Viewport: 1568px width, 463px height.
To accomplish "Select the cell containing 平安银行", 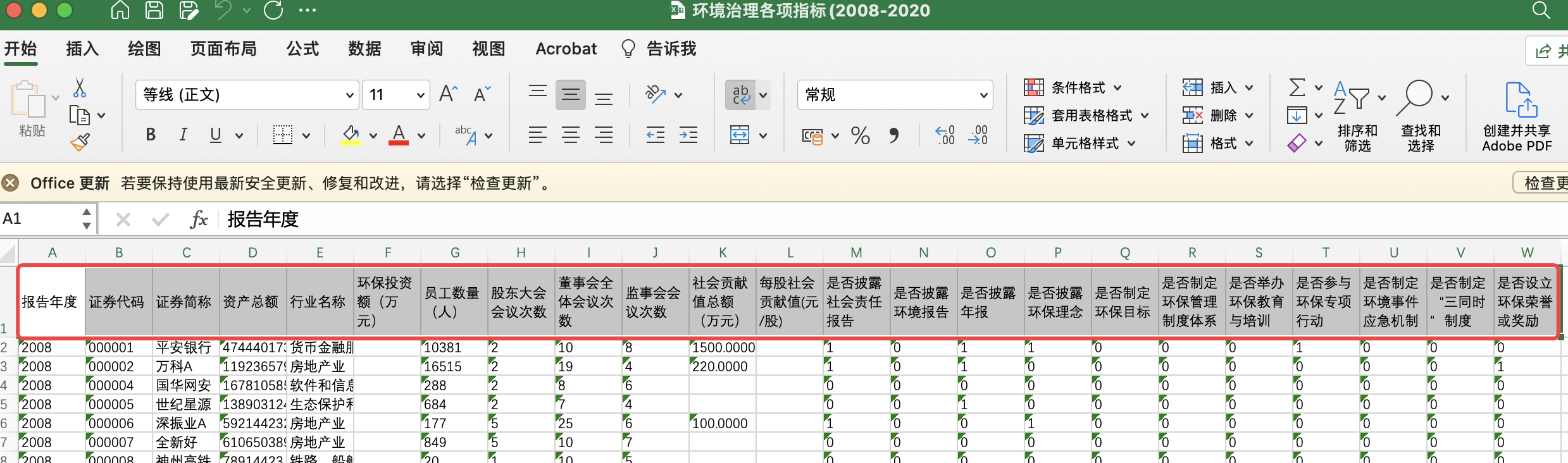I will pyautogui.click(x=186, y=347).
